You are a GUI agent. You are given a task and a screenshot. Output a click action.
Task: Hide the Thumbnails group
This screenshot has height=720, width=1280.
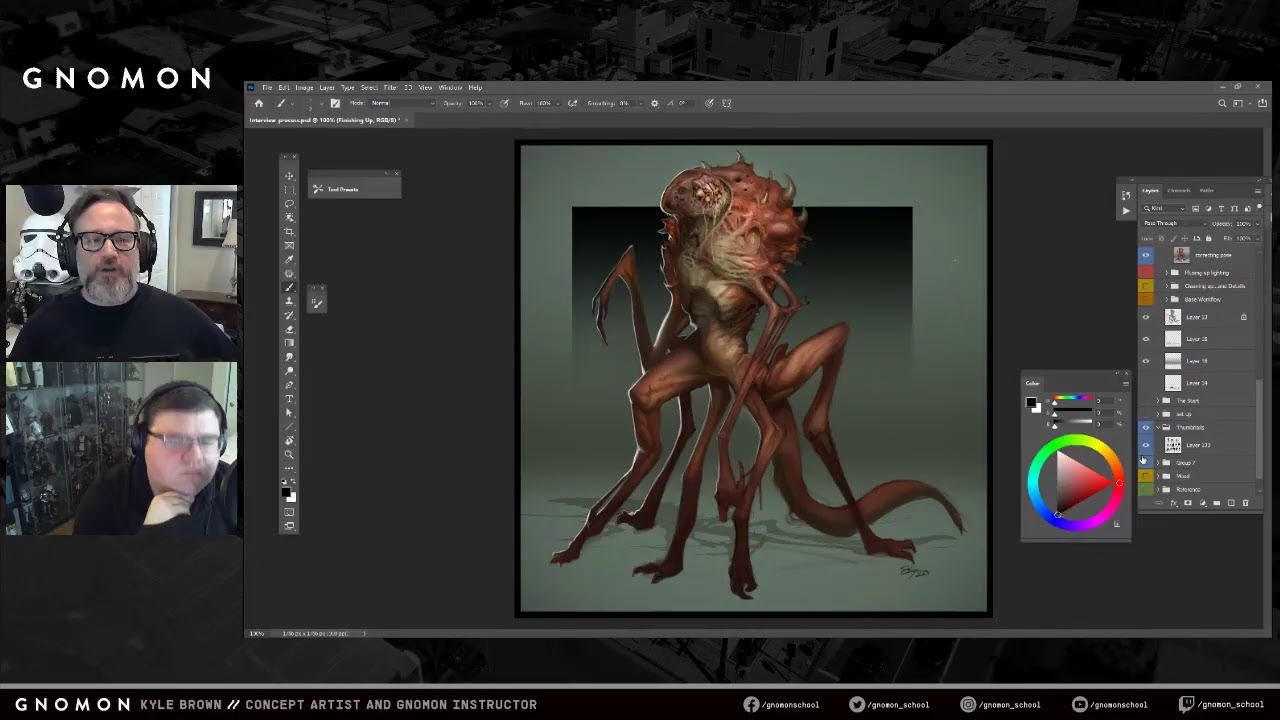(1146, 427)
